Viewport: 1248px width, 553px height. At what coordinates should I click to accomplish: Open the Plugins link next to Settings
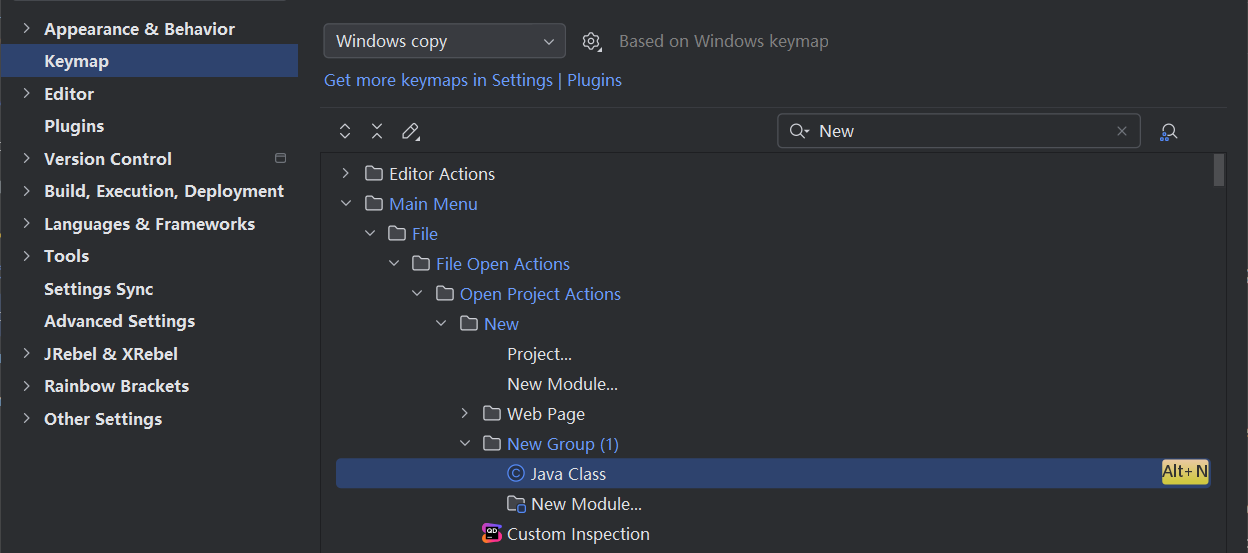click(x=594, y=80)
